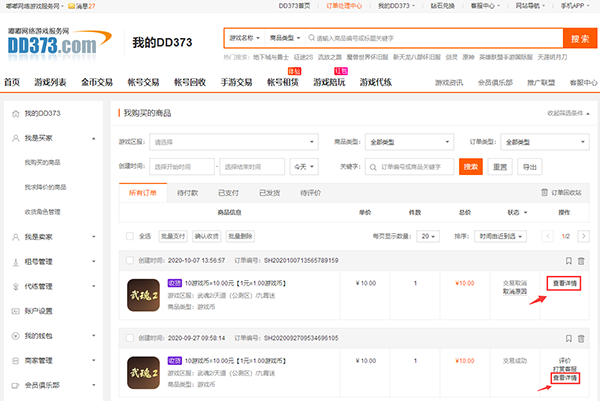Go to next page of orders arrow
600x401 pixels.
click(x=582, y=236)
